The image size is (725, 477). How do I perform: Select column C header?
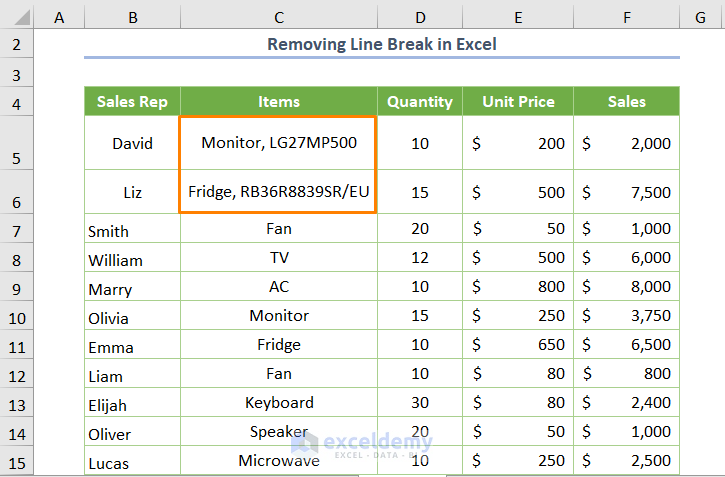pos(278,16)
